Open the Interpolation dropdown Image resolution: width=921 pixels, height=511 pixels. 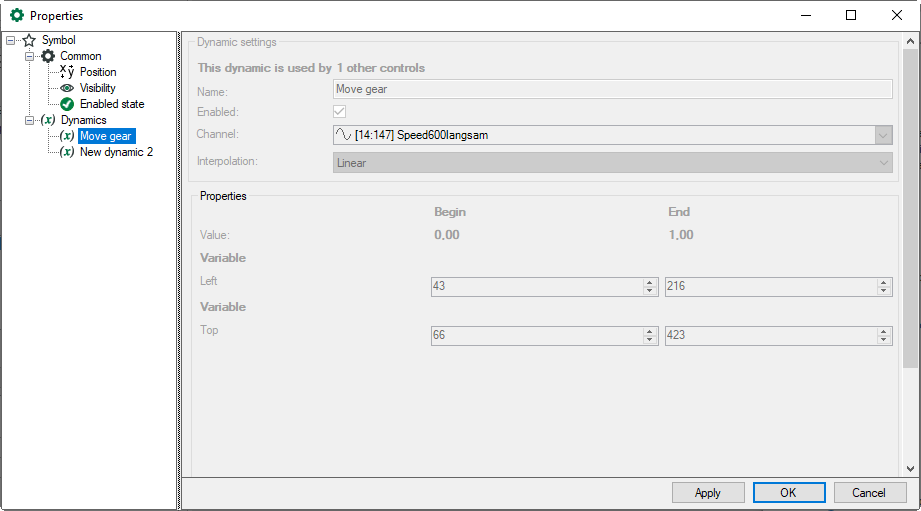(883, 163)
